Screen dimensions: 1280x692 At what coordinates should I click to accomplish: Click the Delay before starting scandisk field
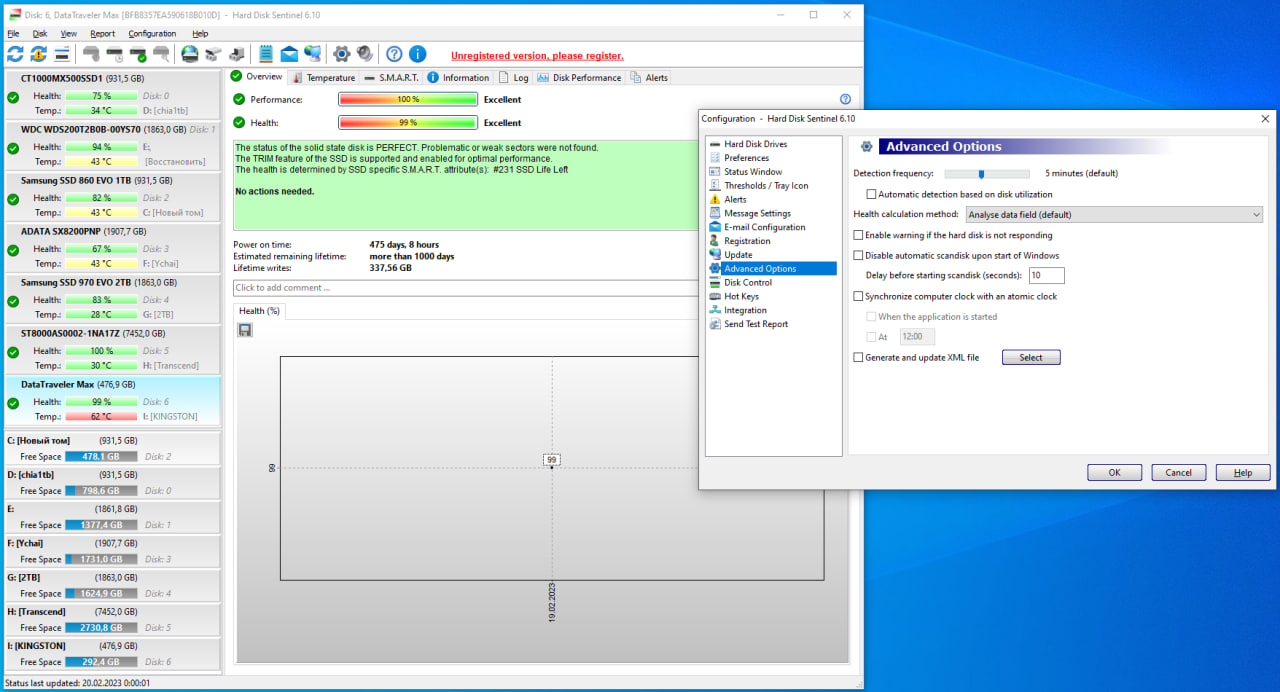pos(1046,275)
